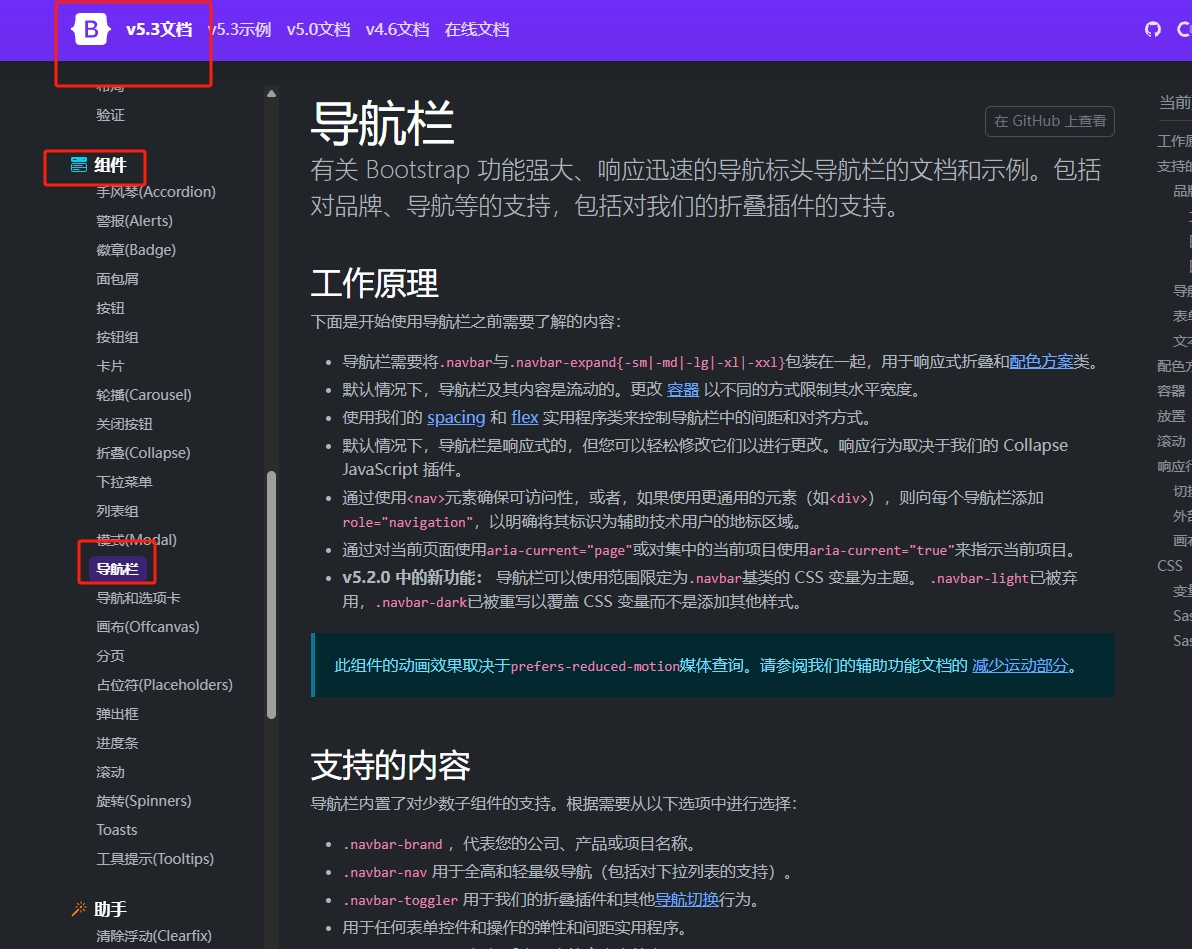Open the v4.6文档 menu item
1192x949 pixels.
click(x=397, y=30)
